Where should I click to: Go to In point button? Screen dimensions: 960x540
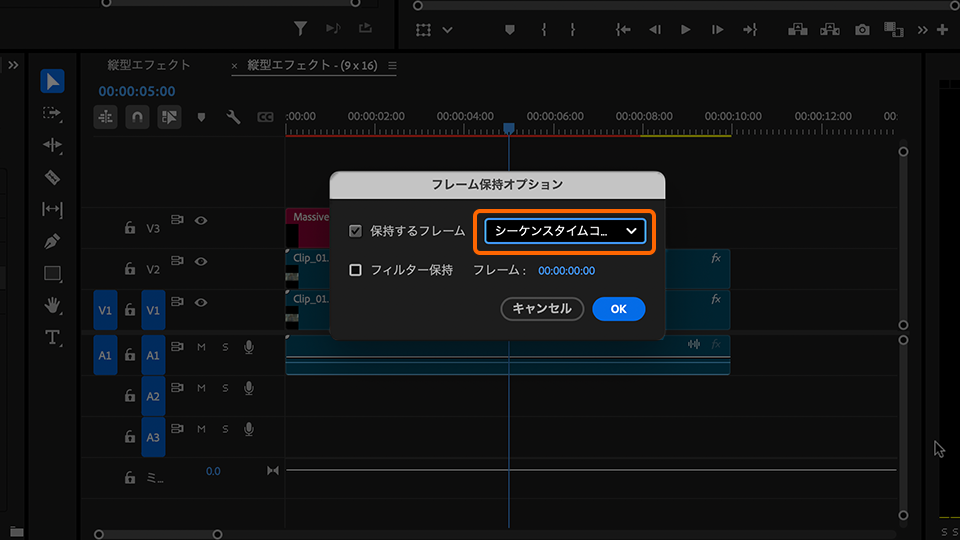(x=623, y=29)
